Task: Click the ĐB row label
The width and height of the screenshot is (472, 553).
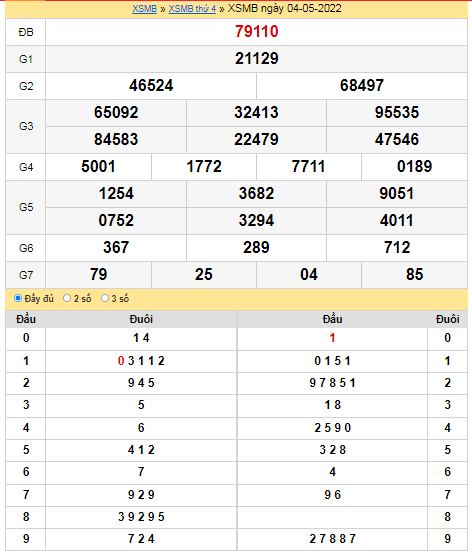Action: (26, 32)
